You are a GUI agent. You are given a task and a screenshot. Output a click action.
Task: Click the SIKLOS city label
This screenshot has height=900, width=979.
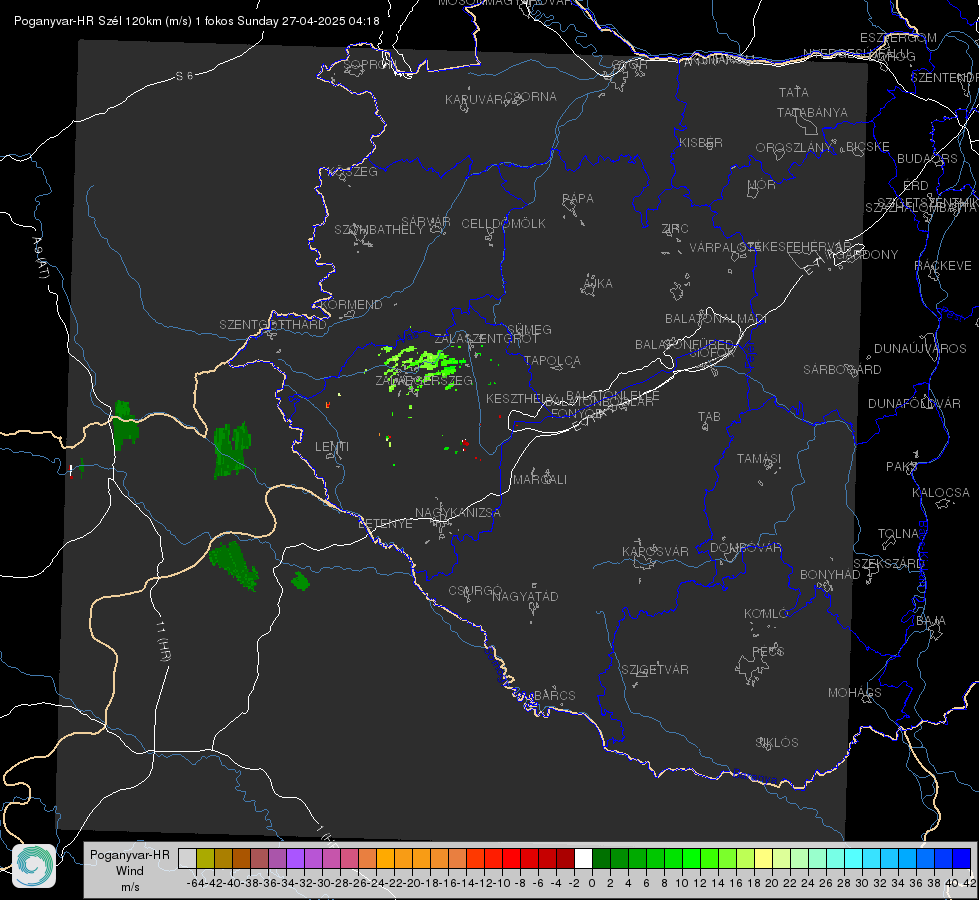point(777,742)
